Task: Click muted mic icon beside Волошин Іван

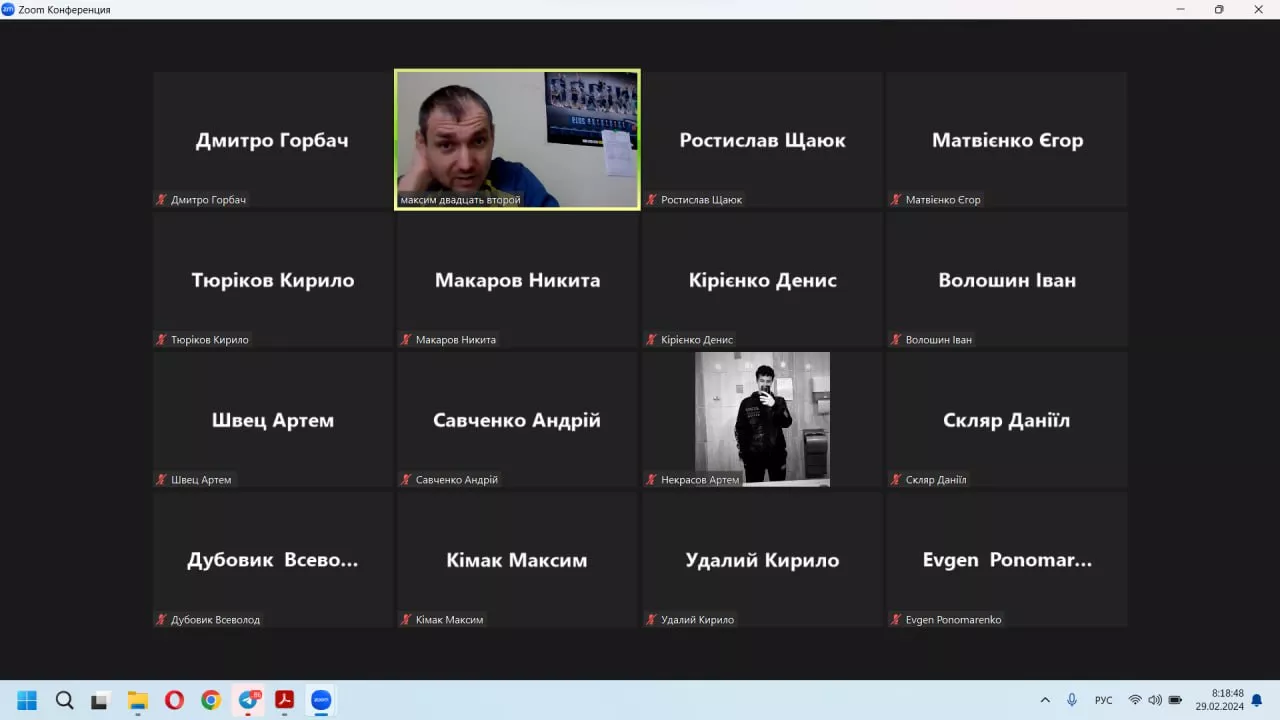Action: coord(896,340)
